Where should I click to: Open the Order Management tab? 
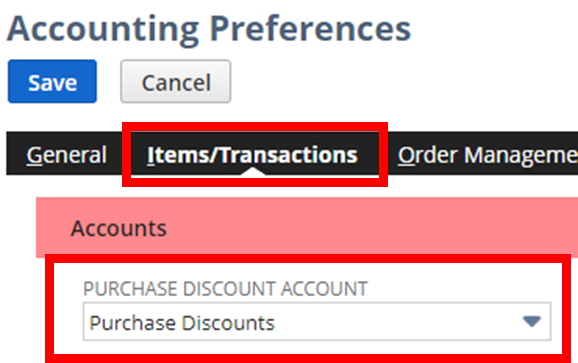(x=488, y=155)
